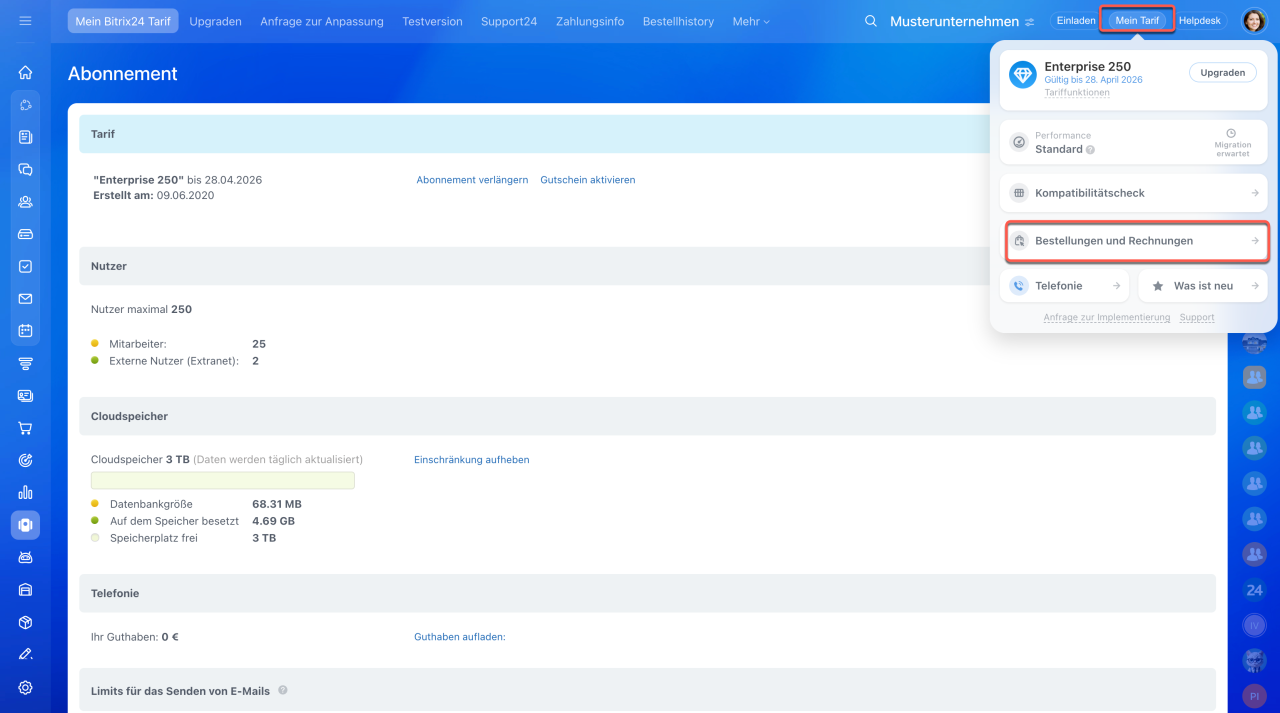Click the Einladen button

pos(1076,21)
